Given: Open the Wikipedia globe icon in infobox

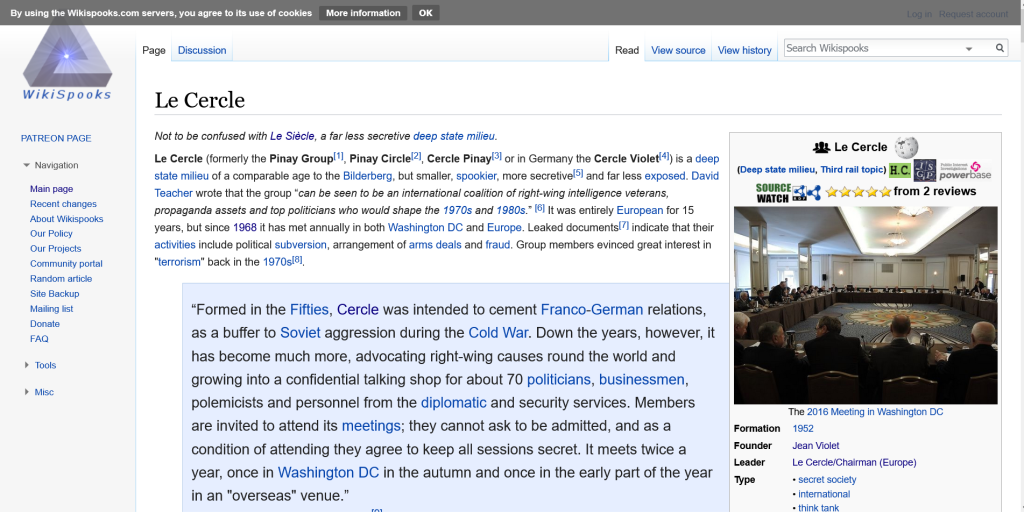Looking at the screenshot, I should pos(906,148).
